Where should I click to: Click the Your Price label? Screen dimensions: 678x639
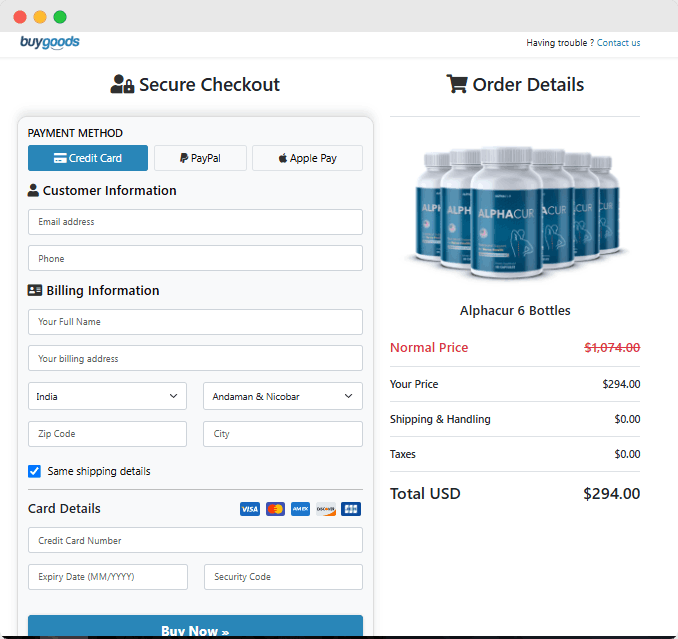tap(414, 384)
